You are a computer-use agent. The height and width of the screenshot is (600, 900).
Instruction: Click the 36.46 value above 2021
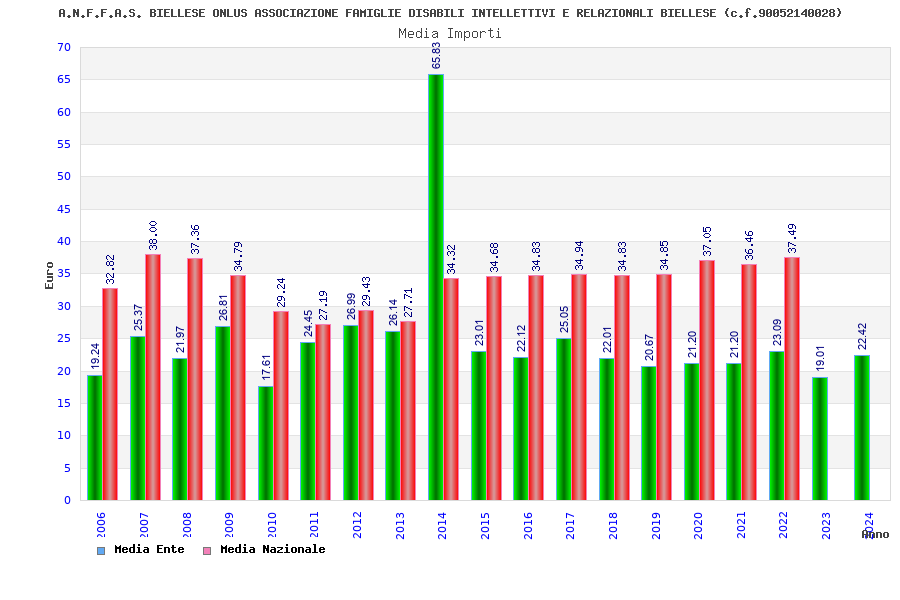point(749,245)
